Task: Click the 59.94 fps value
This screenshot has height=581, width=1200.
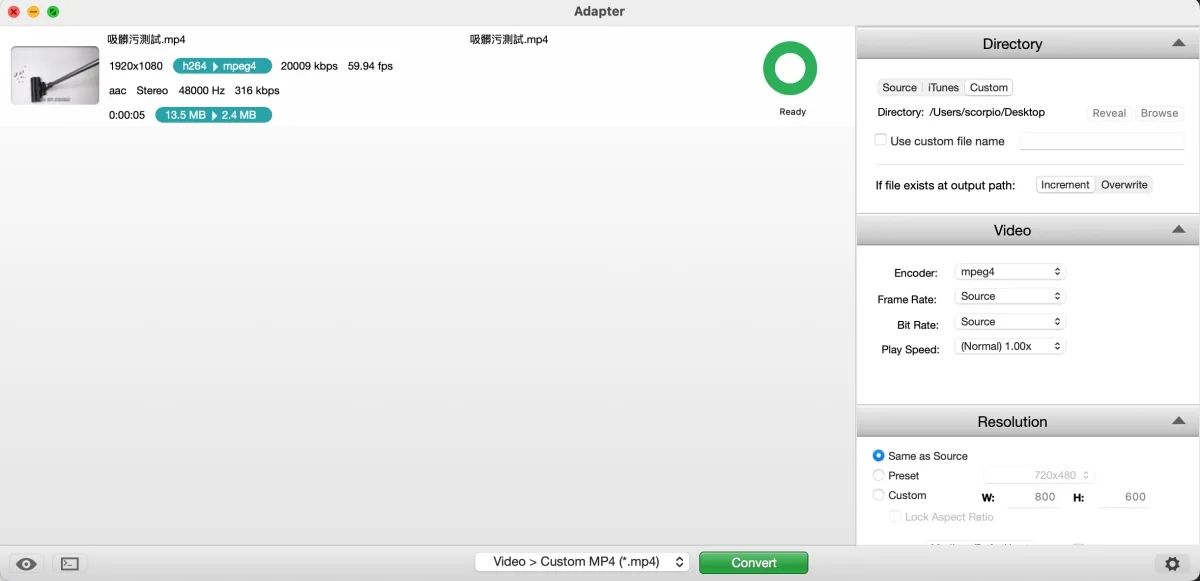Action: [x=370, y=67]
